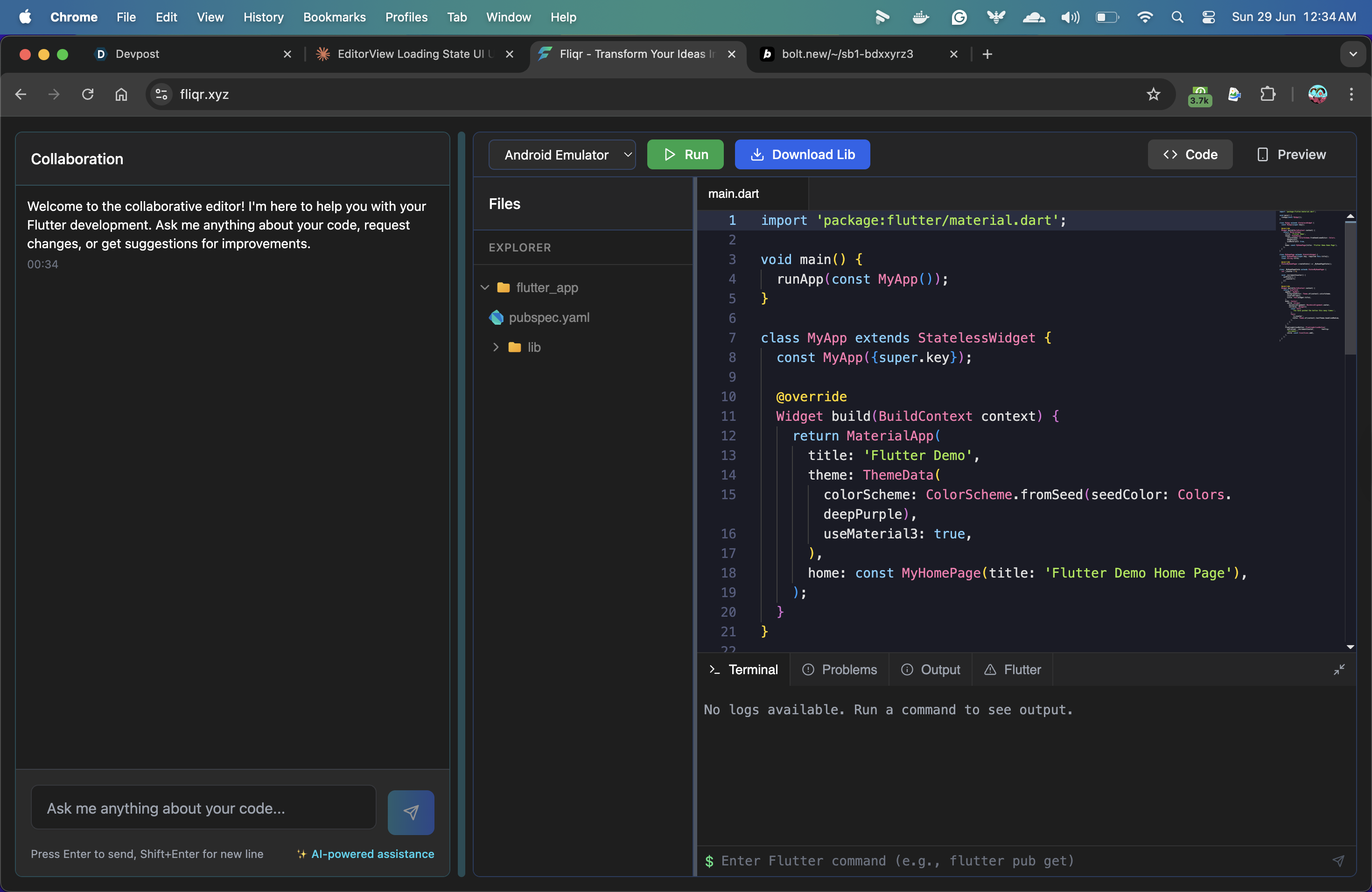Reload the fliqr.xyz page
The image size is (1372, 892).
[x=88, y=94]
